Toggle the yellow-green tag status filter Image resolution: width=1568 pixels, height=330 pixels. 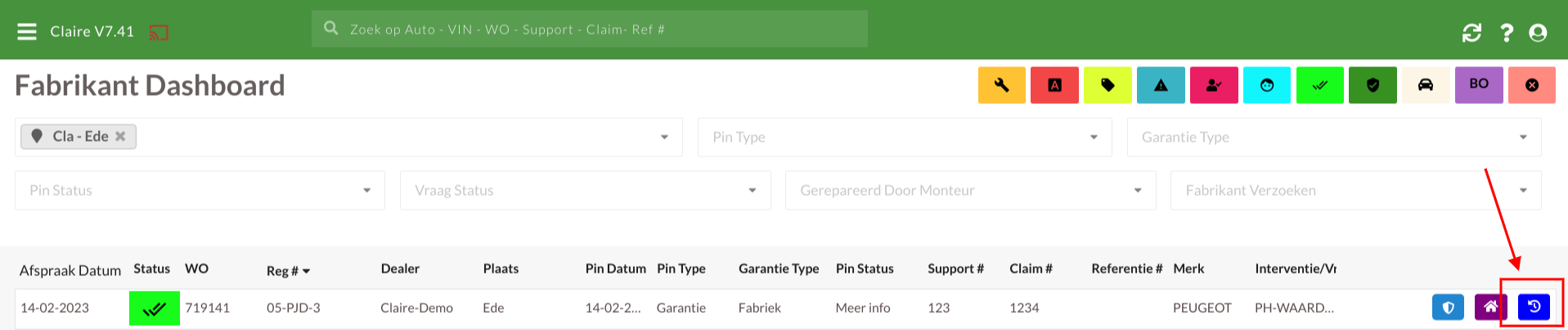point(1107,85)
